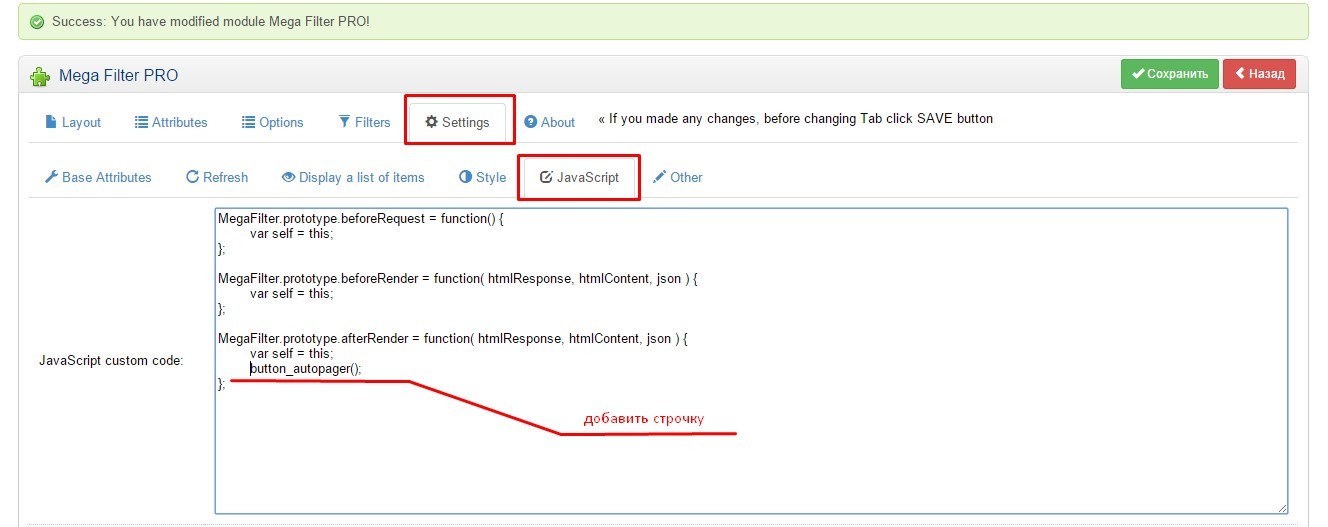Click the textarea resize handle corner

pos(1281,507)
